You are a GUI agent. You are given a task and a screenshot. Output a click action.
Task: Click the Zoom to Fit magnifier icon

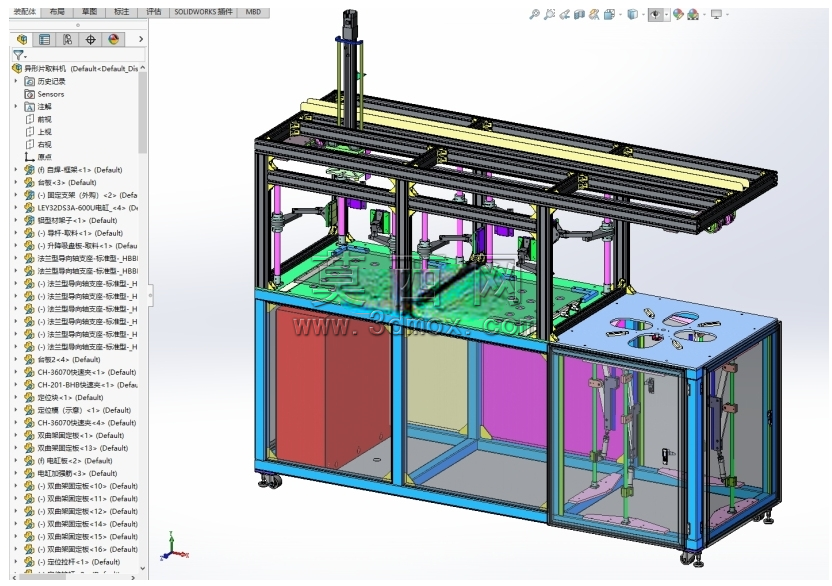point(534,14)
